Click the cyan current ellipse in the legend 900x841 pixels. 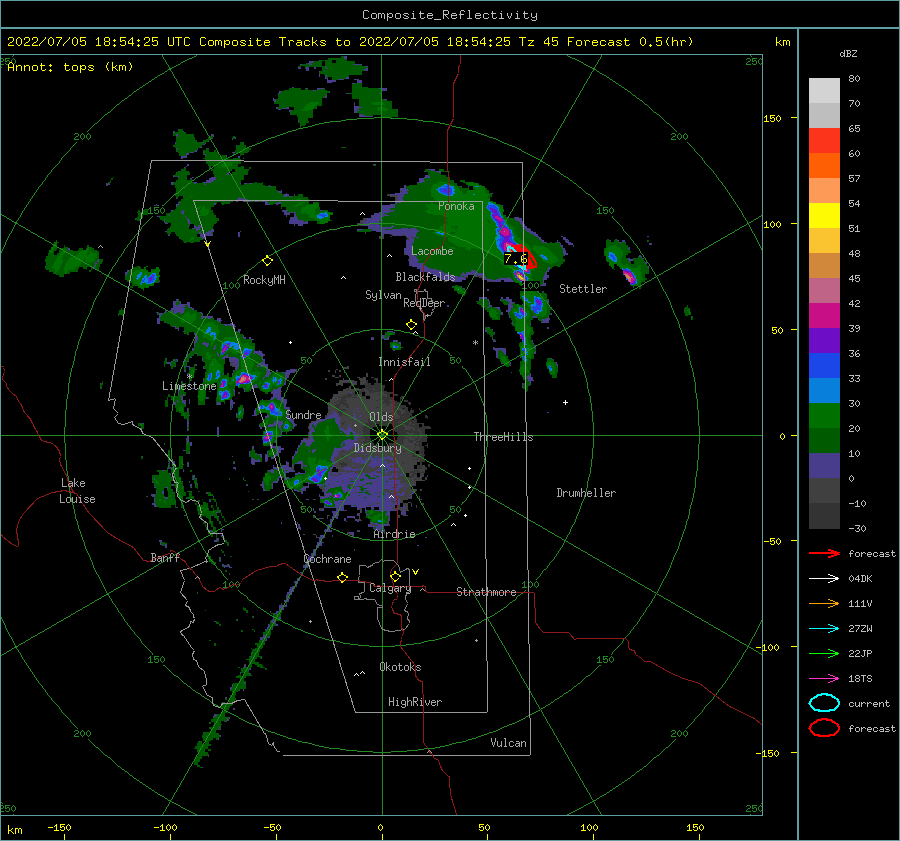tap(824, 703)
